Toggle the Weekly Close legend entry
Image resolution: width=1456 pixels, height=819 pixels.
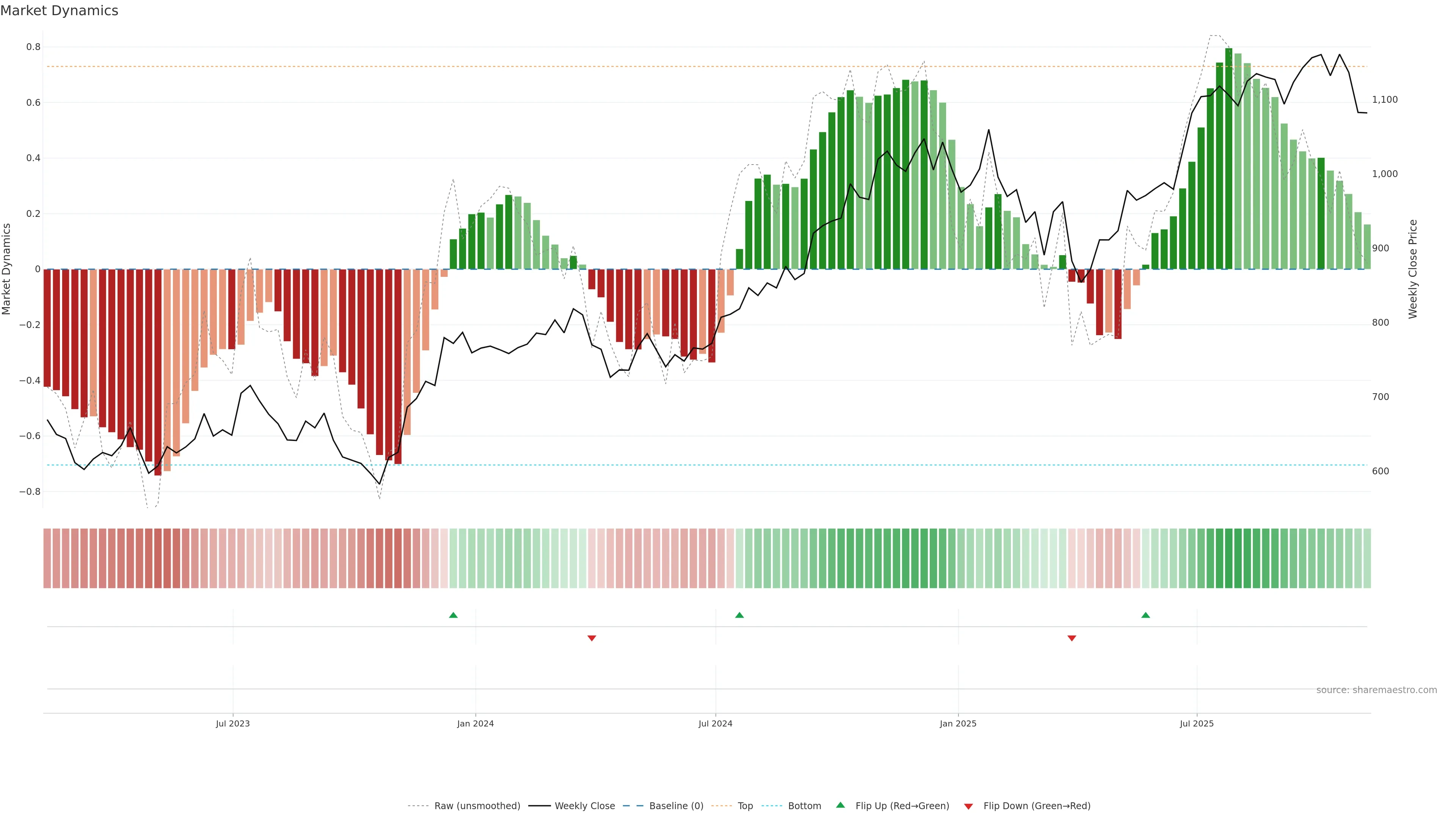click(x=584, y=806)
